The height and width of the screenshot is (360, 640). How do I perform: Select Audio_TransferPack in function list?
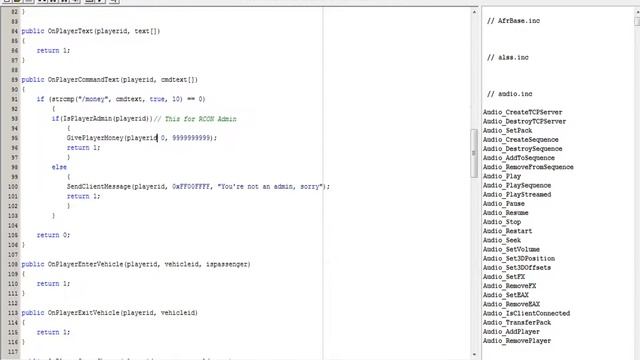coord(517,322)
